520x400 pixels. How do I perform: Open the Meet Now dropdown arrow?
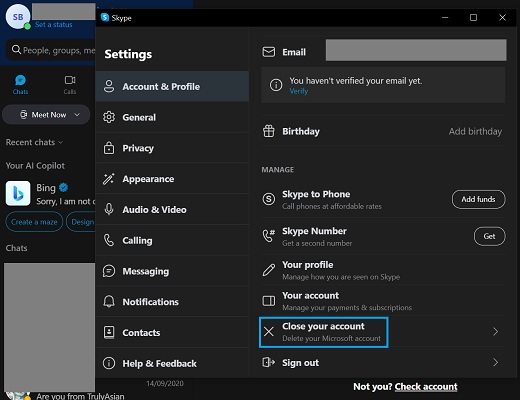click(77, 115)
